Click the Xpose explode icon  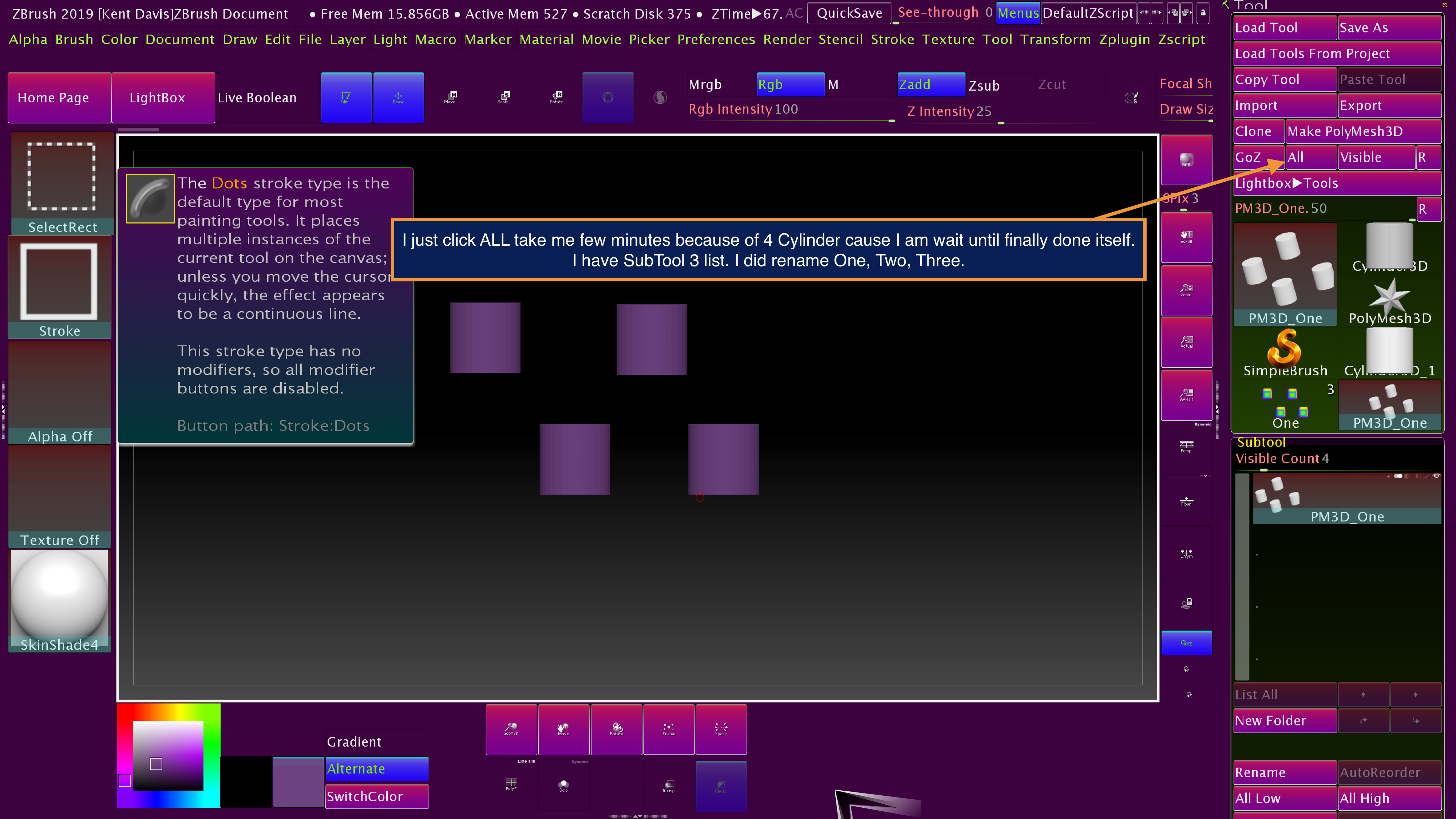721,729
